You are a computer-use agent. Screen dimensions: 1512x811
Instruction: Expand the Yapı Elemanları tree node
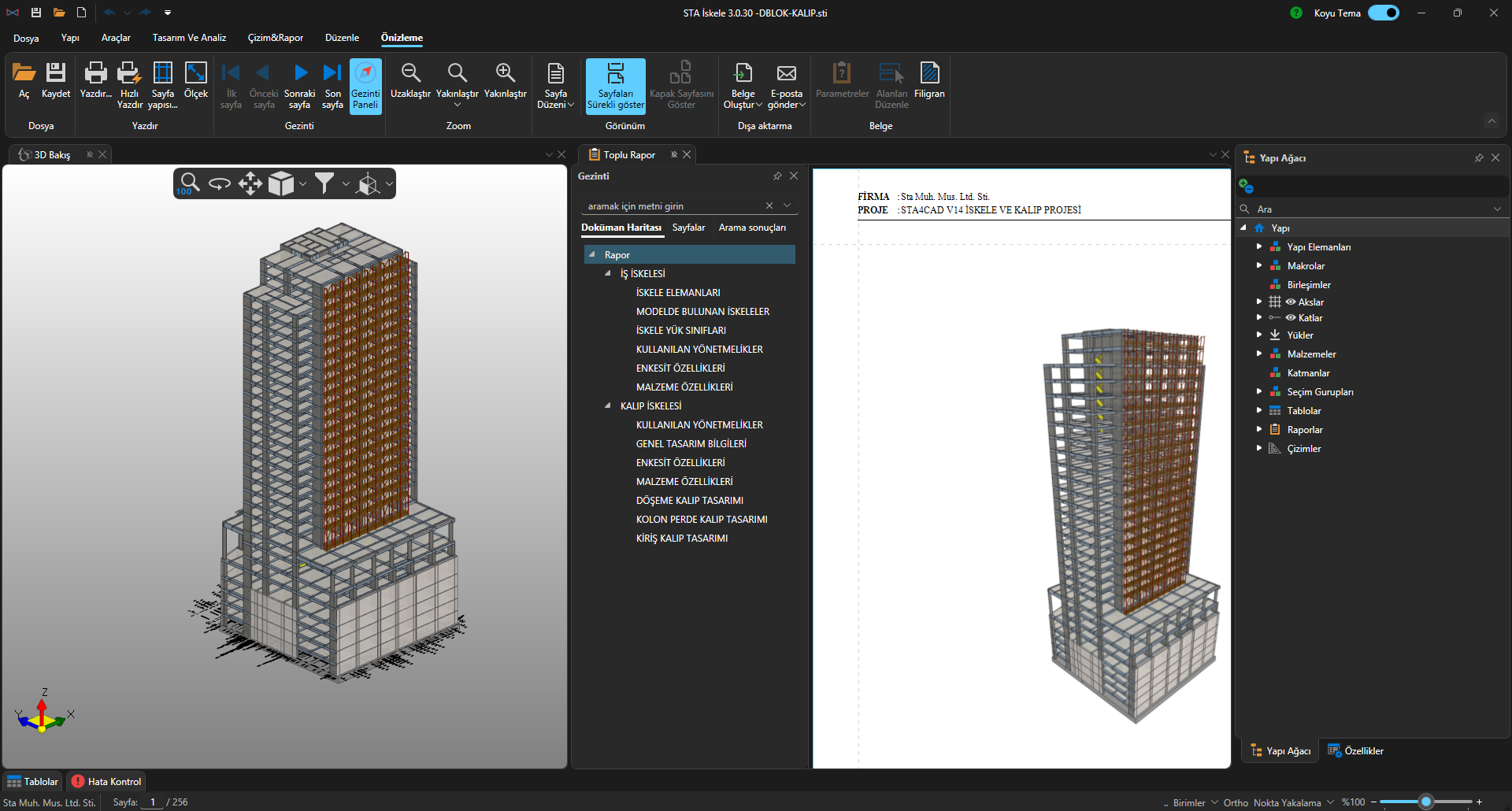coord(1259,247)
